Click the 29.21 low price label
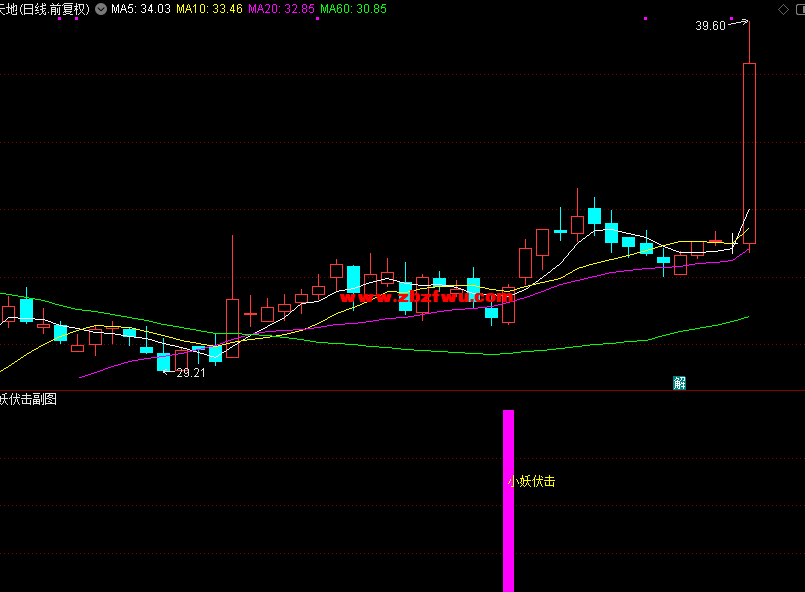 point(190,373)
